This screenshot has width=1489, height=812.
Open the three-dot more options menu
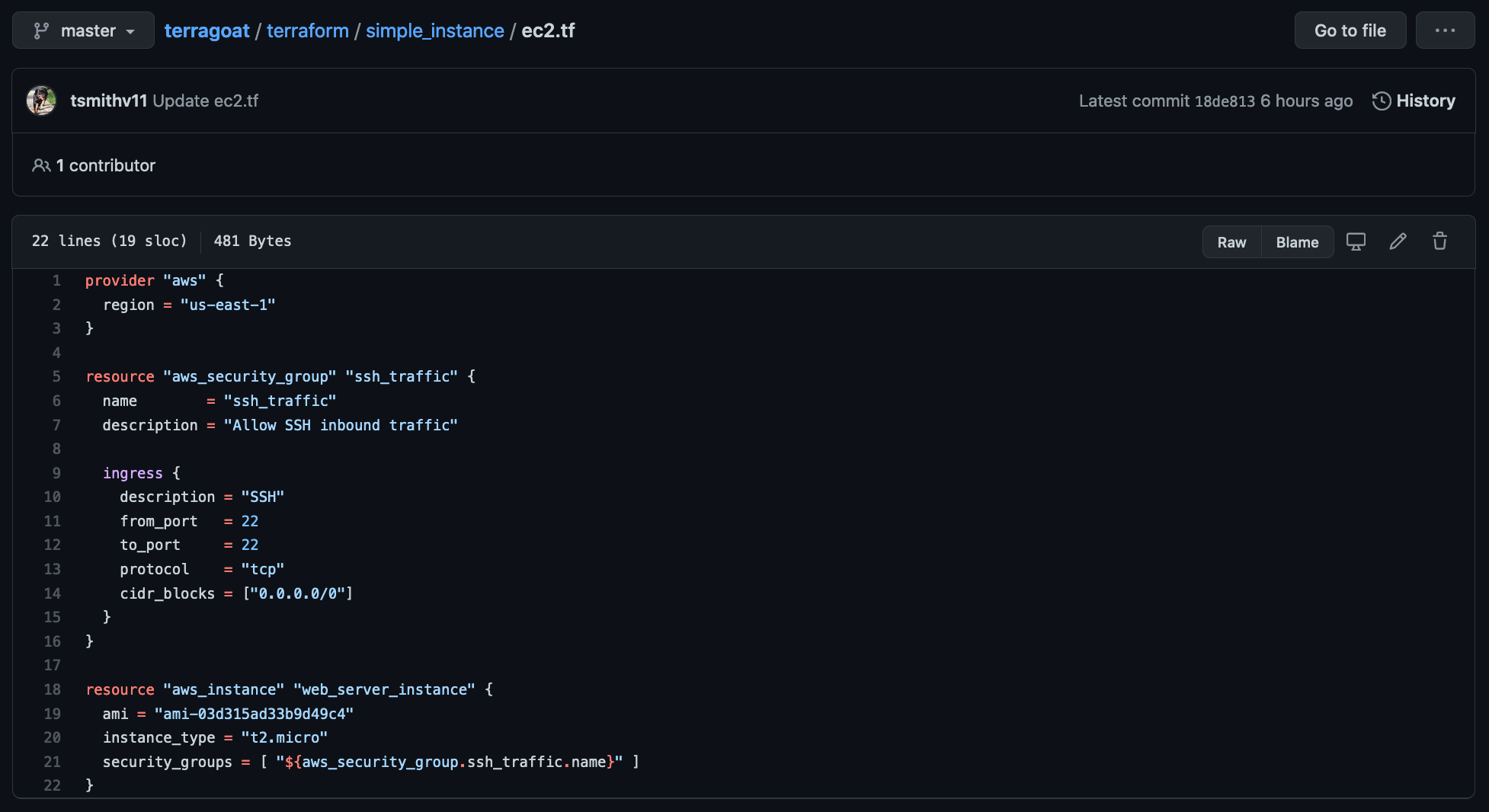1445,30
